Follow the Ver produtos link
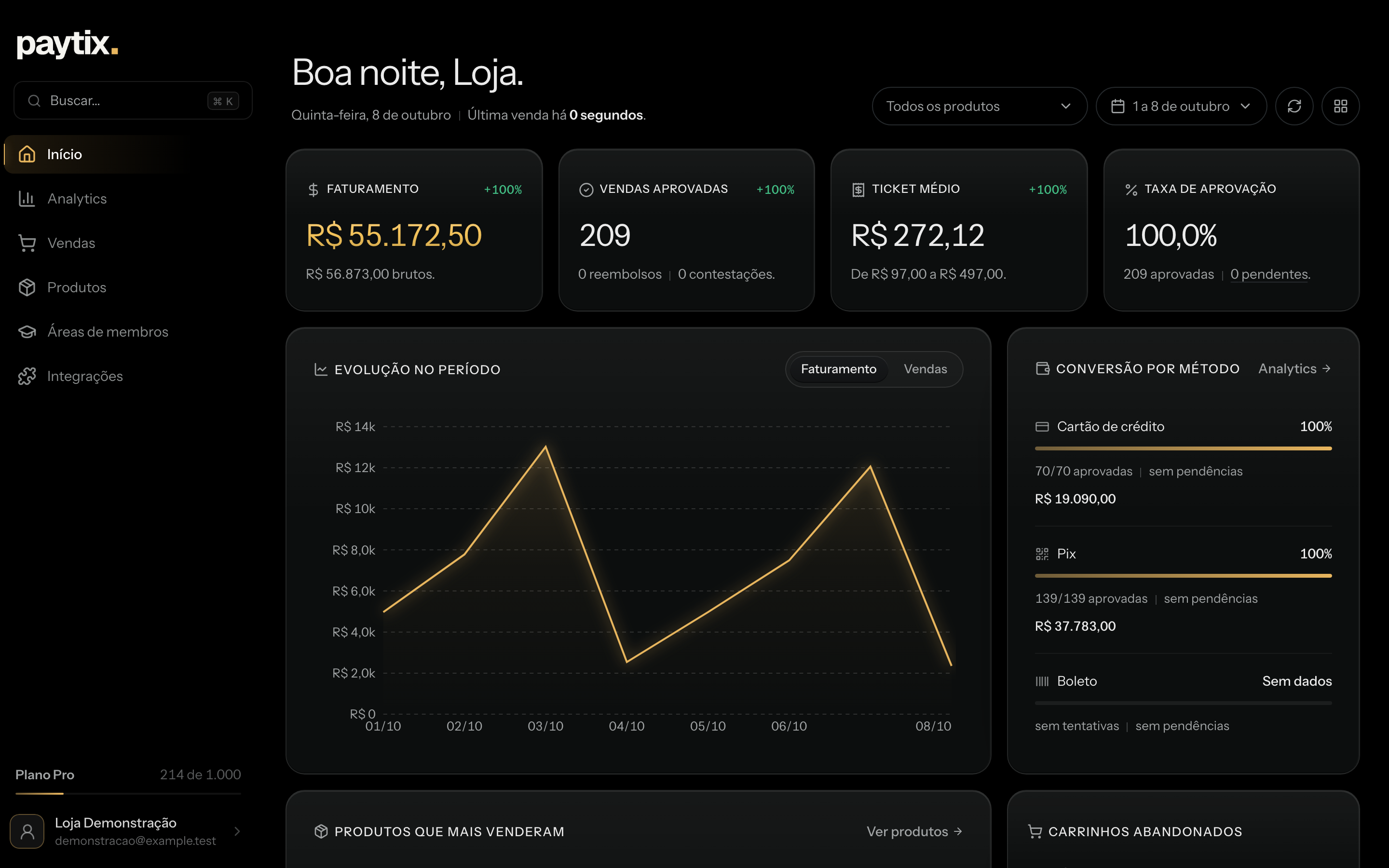 pos(914,831)
